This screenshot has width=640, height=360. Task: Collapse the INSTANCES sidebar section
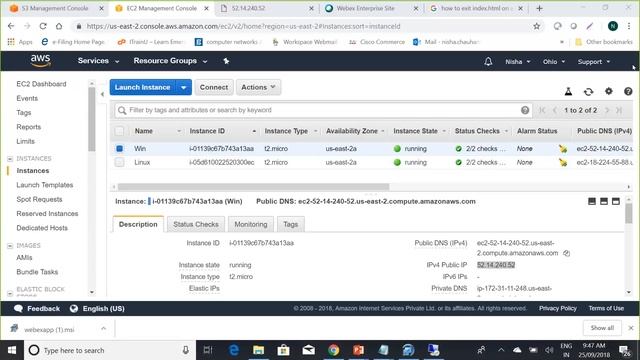(10, 159)
